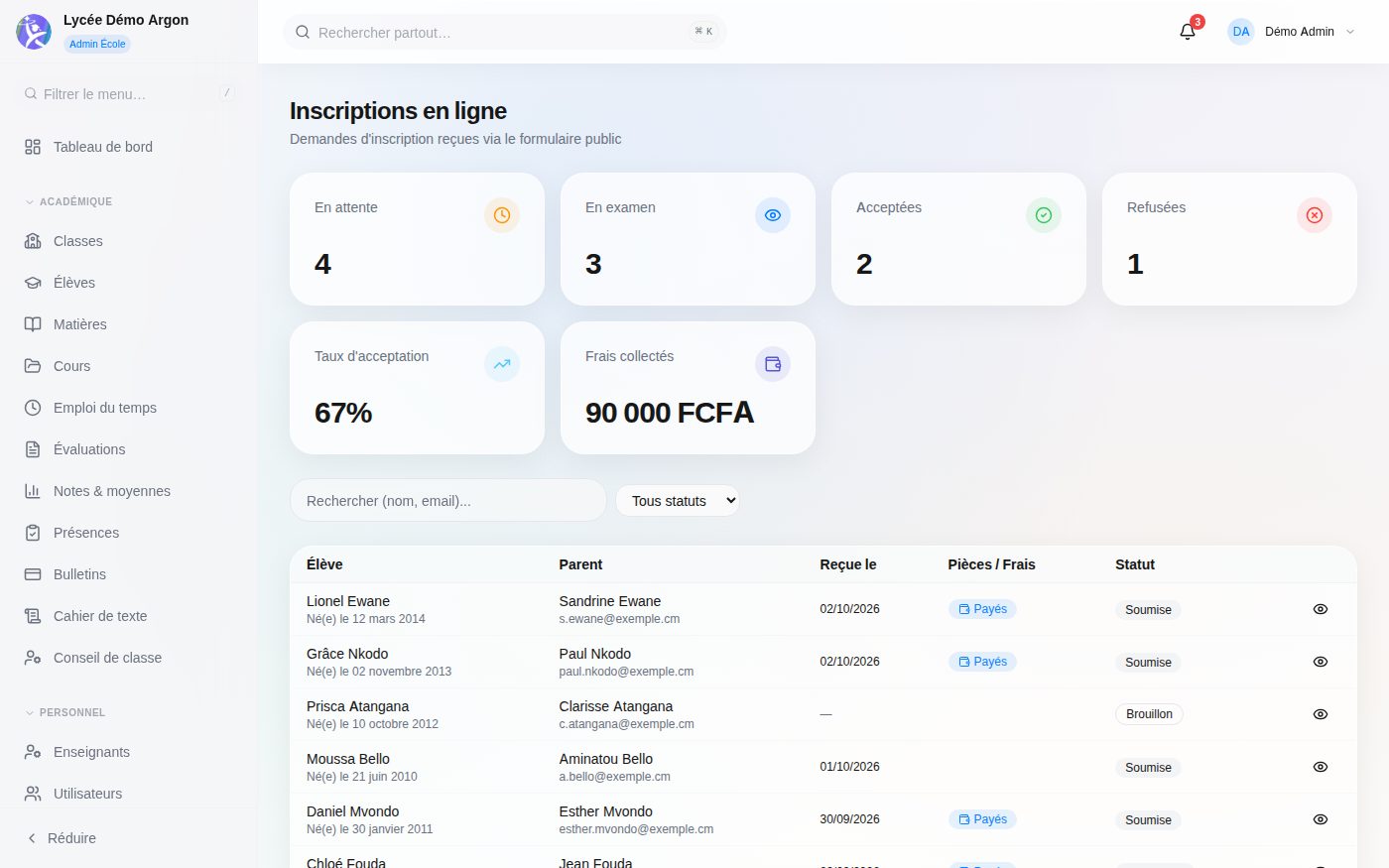Collapse the PERSONNEL menu section

(64, 712)
